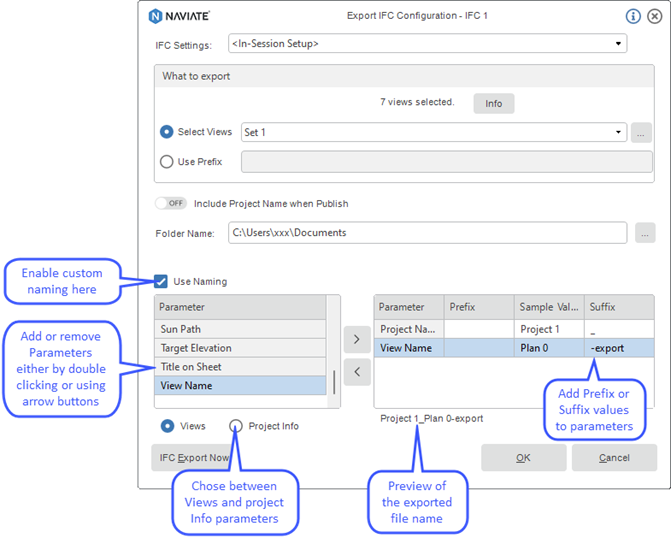Choose the Use Prefix radio option
The height and width of the screenshot is (538, 671).
pyautogui.click(x=167, y=162)
